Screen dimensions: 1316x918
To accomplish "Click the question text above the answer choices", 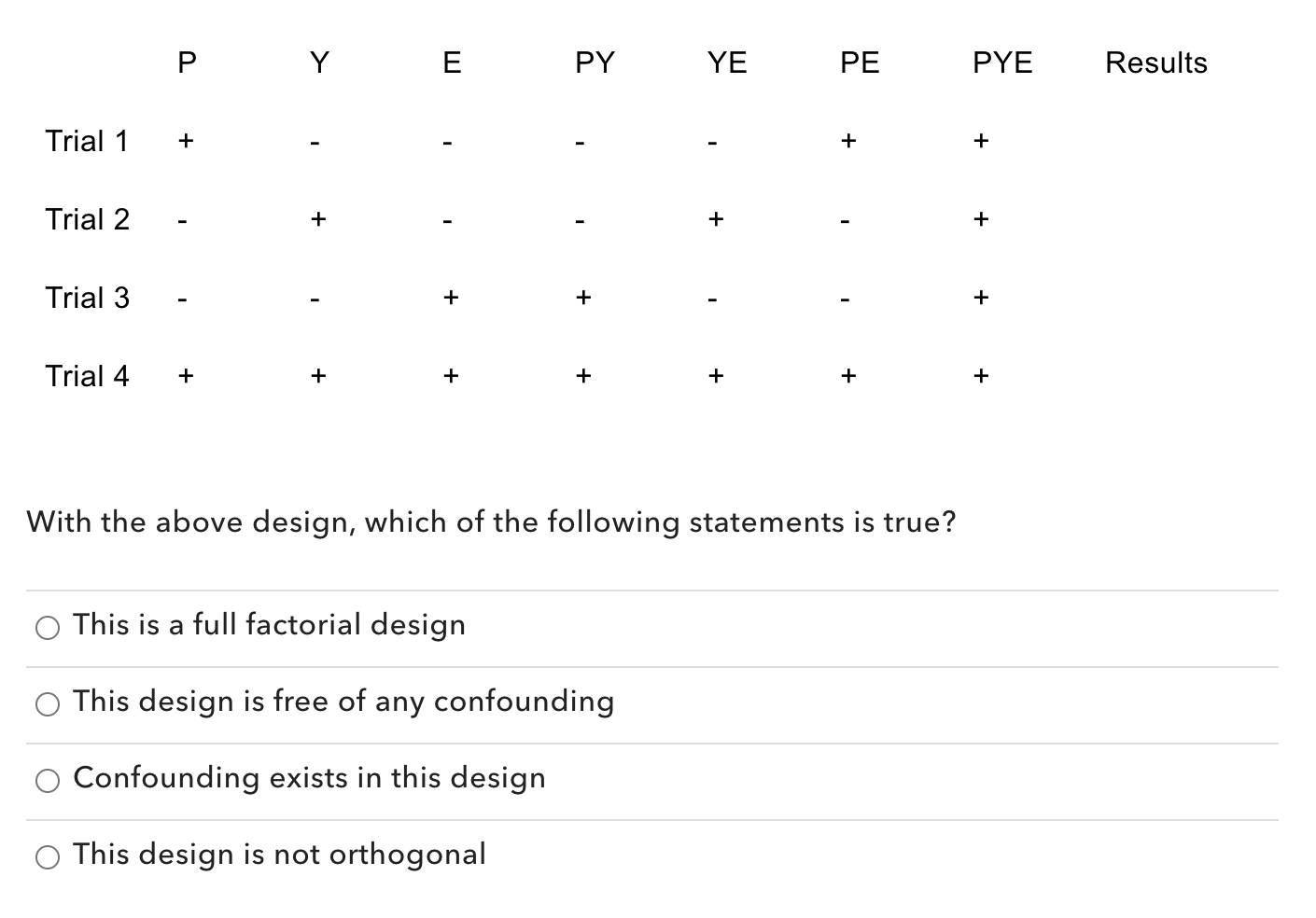I will pos(492,522).
